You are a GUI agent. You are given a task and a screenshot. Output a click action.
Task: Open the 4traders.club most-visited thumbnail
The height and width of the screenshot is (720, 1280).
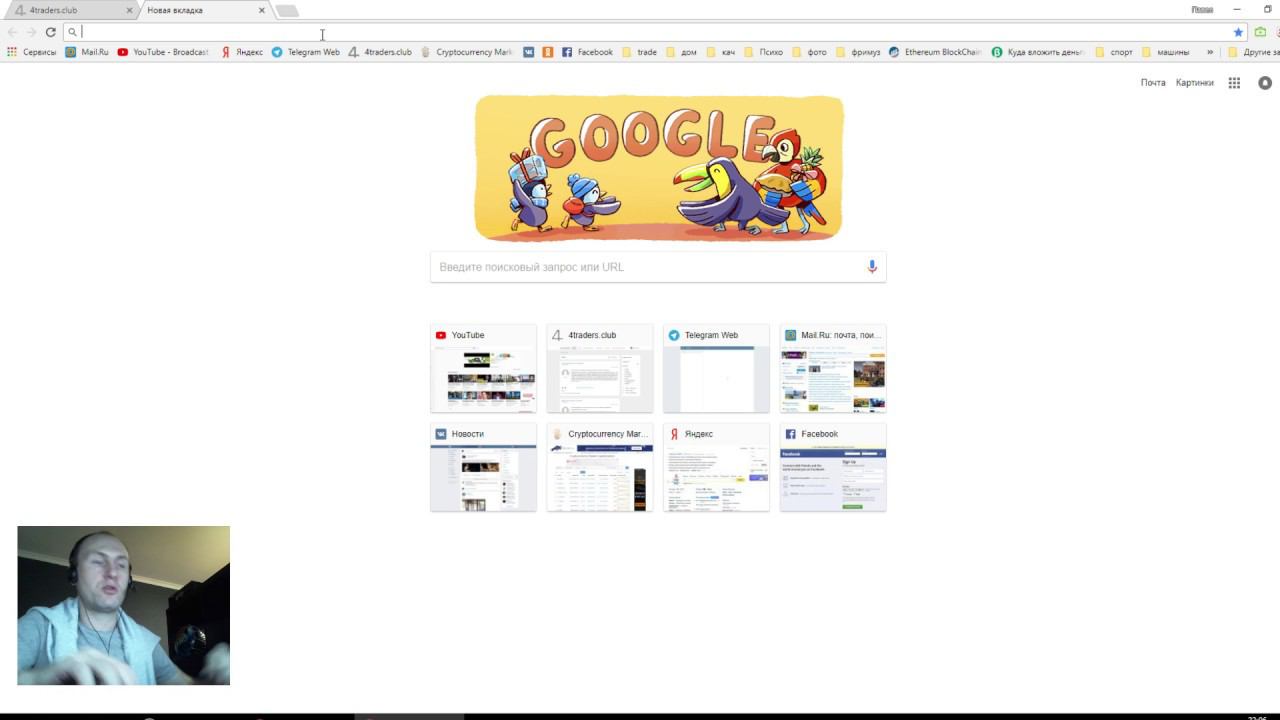pos(600,368)
